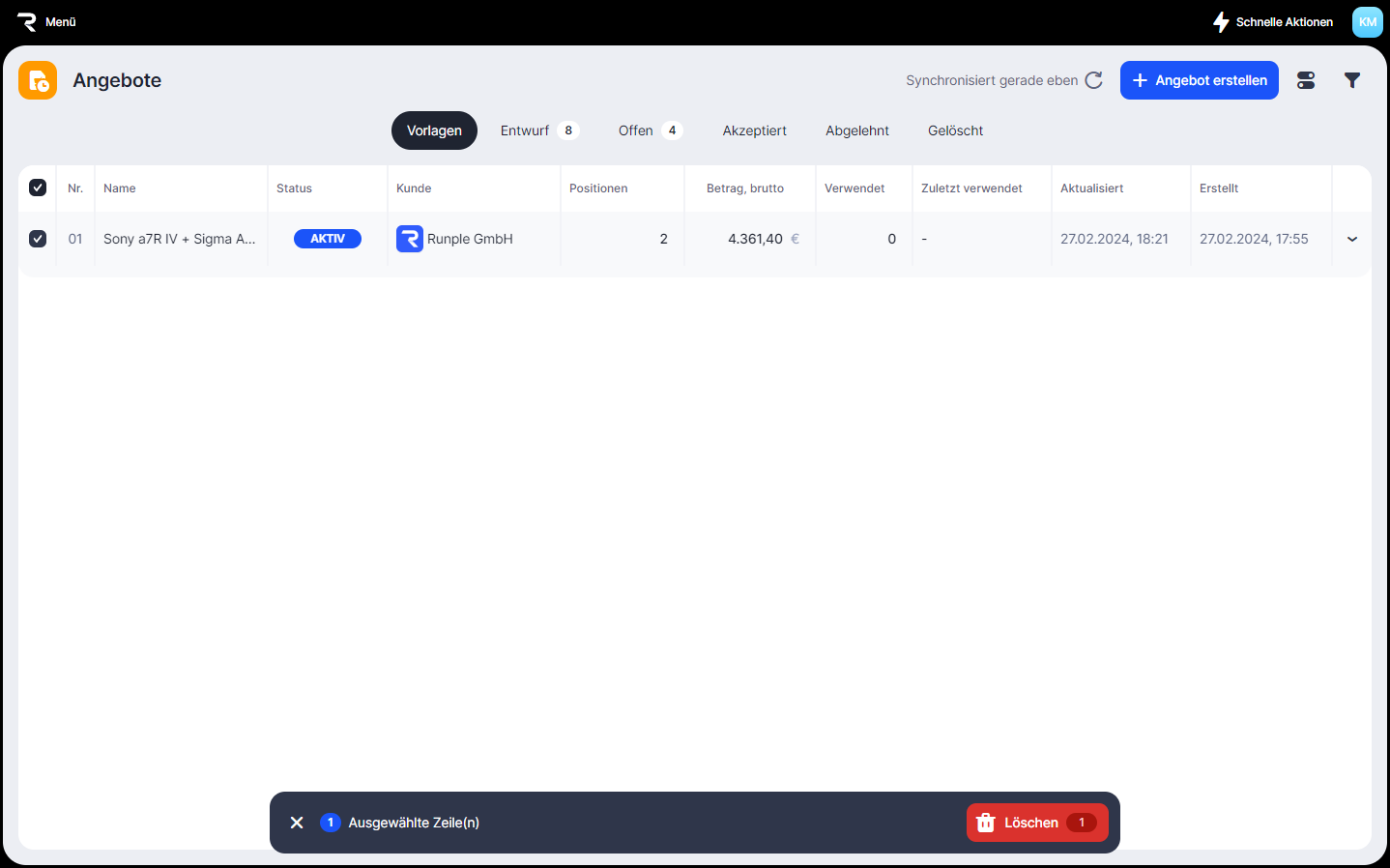The height and width of the screenshot is (868, 1390).
Task: Click the Angebot erstellen button
Action: click(1199, 80)
